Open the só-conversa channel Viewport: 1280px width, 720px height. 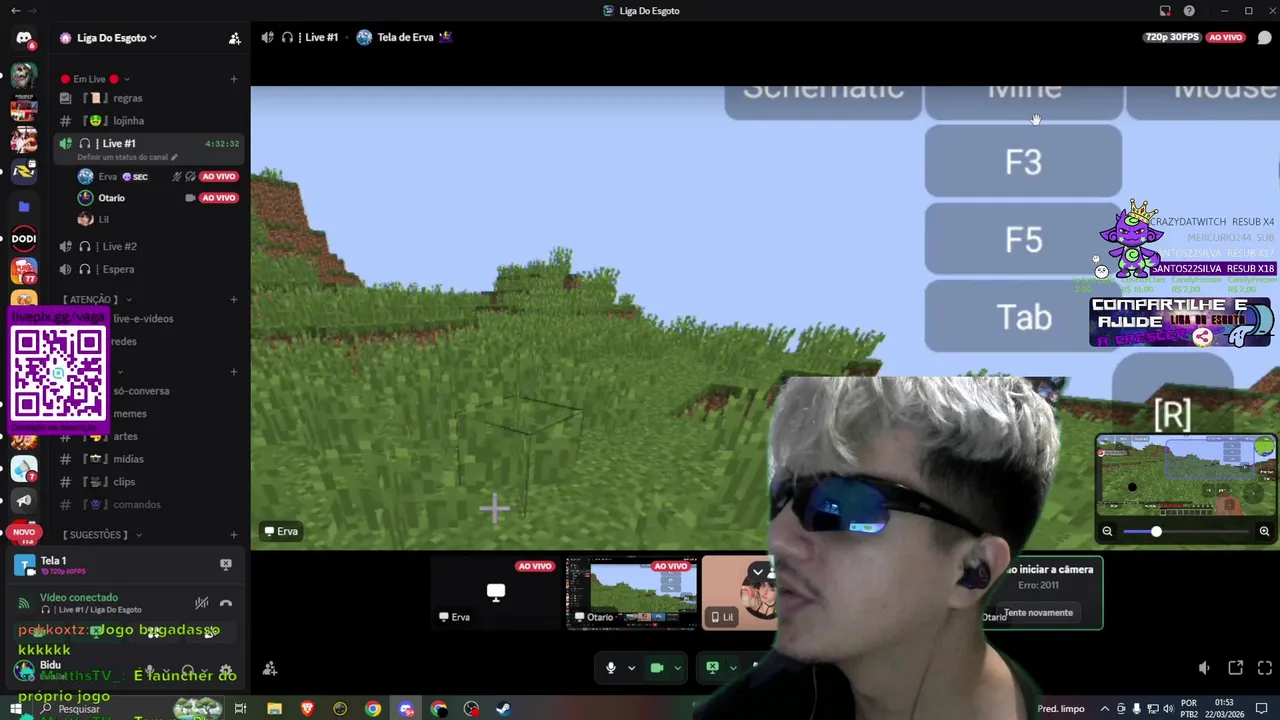pyautogui.click(x=141, y=391)
